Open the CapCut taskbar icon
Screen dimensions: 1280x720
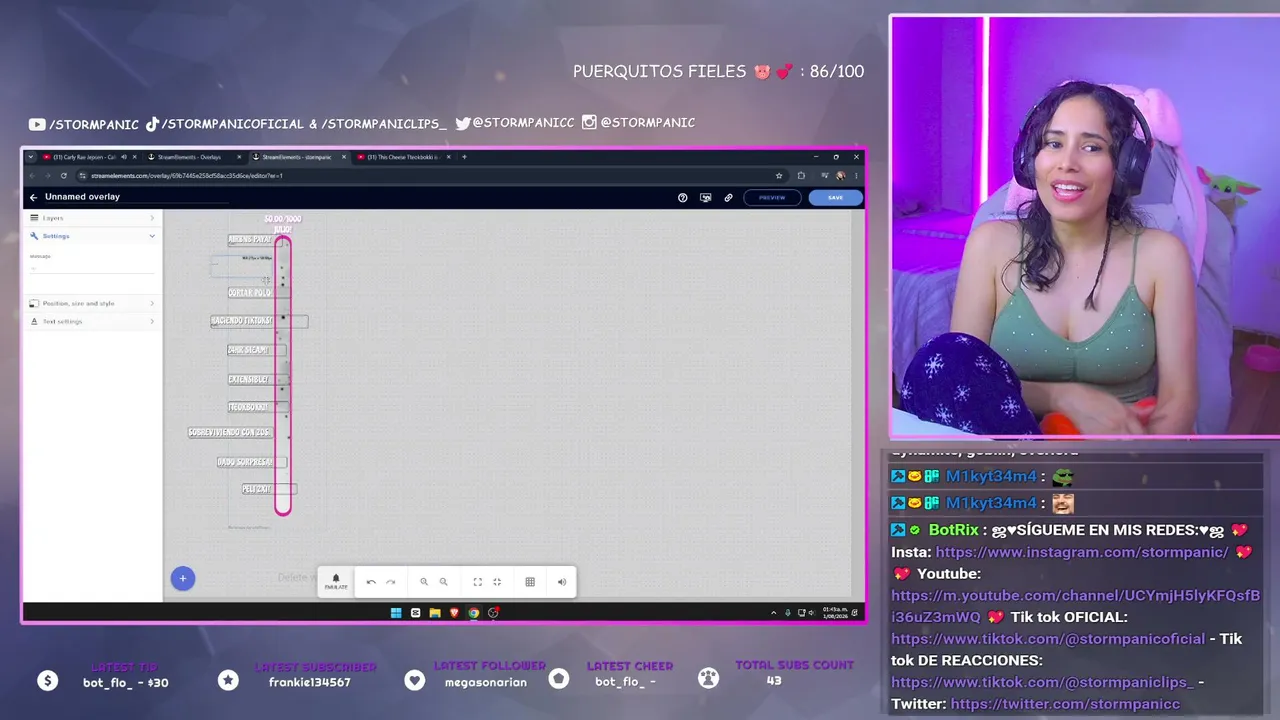click(415, 613)
